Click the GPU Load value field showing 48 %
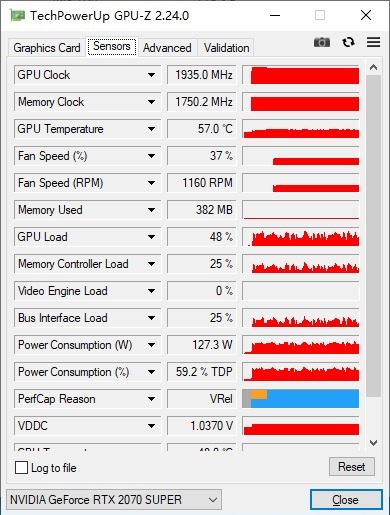This screenshot has width=390, height=515. click(202, 237)
